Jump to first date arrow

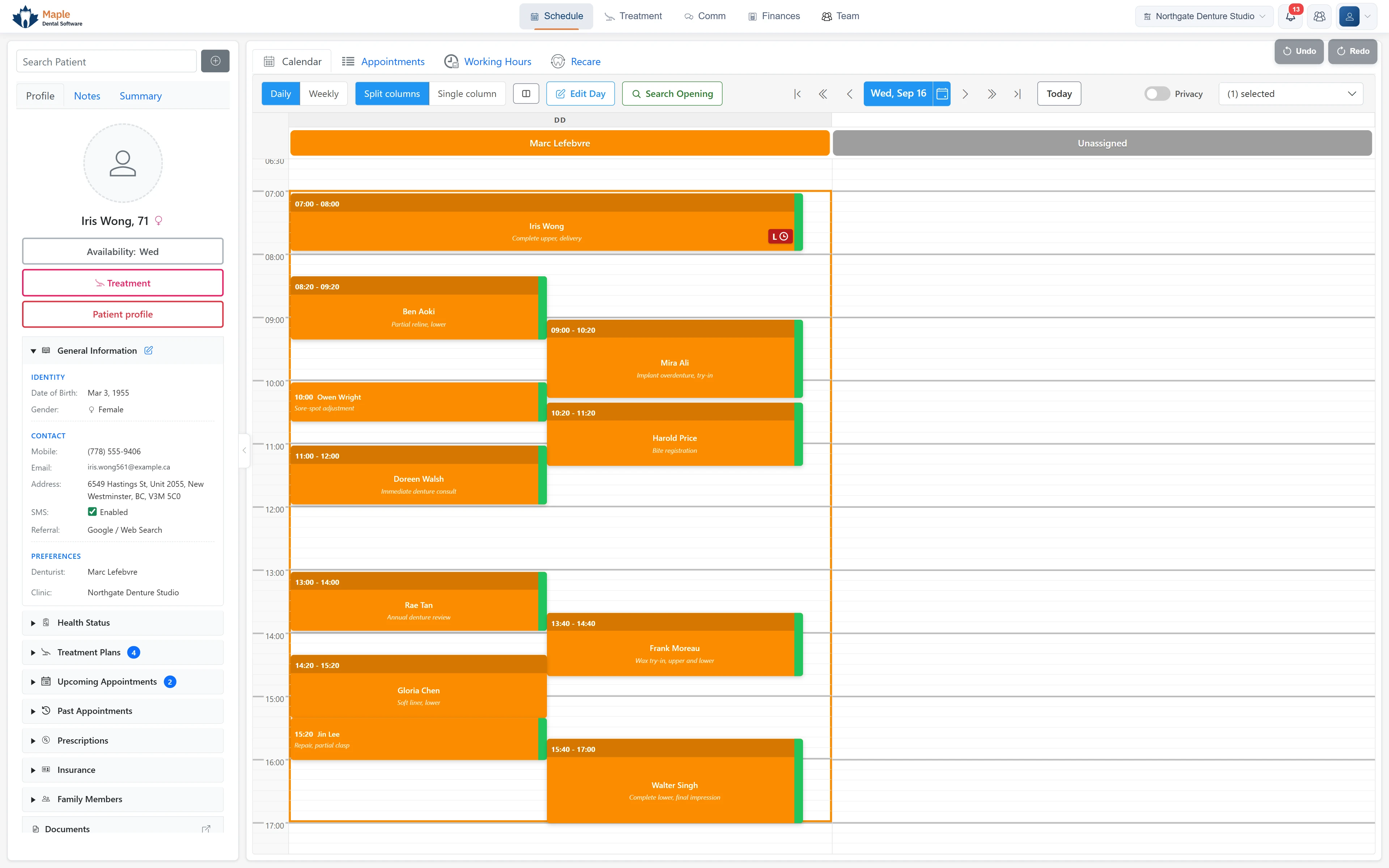[797, 94]
